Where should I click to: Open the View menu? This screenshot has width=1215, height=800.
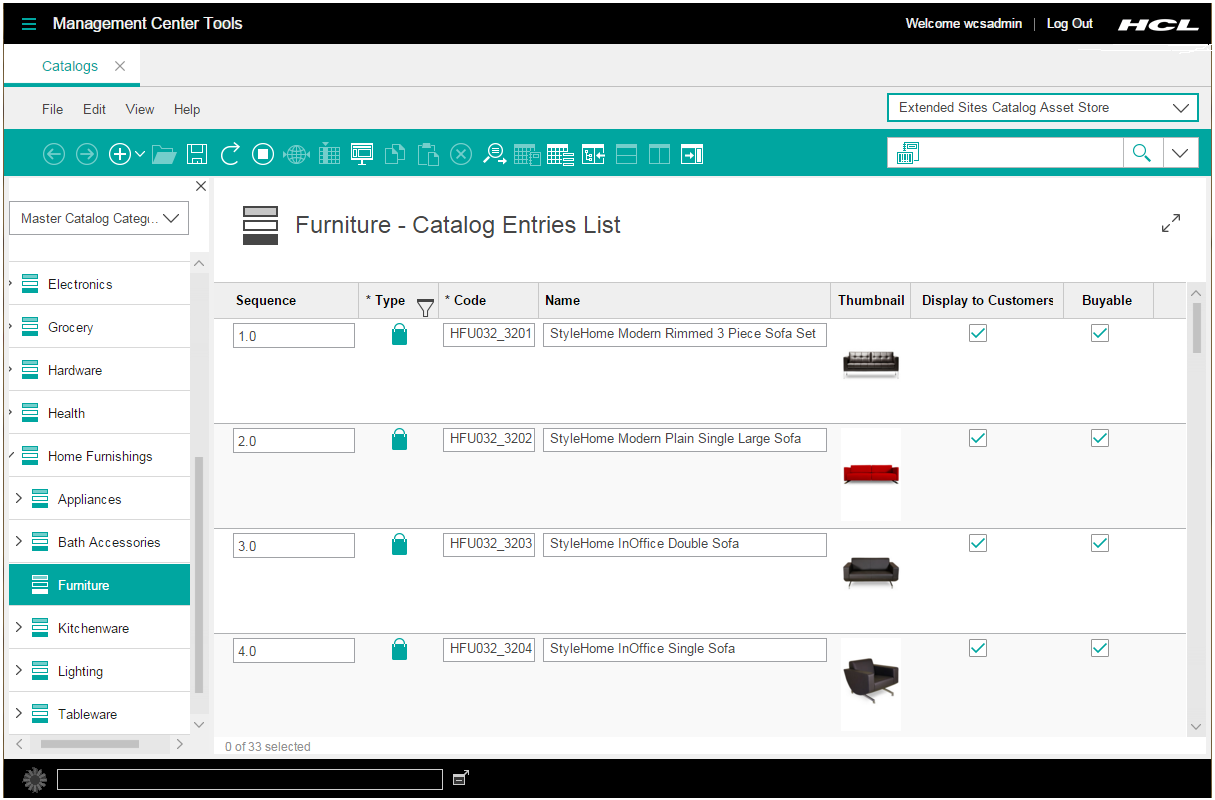140,110
